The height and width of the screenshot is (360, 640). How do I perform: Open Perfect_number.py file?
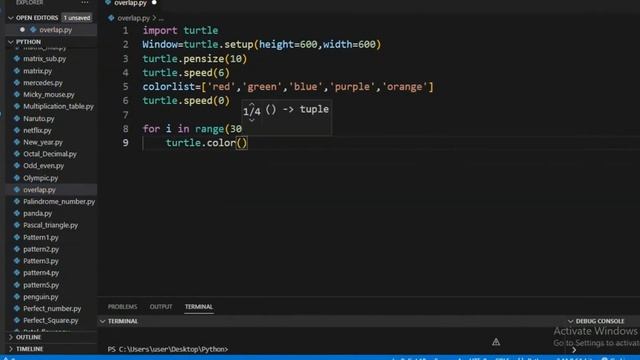pyautogui.click(x=52, y=309)
